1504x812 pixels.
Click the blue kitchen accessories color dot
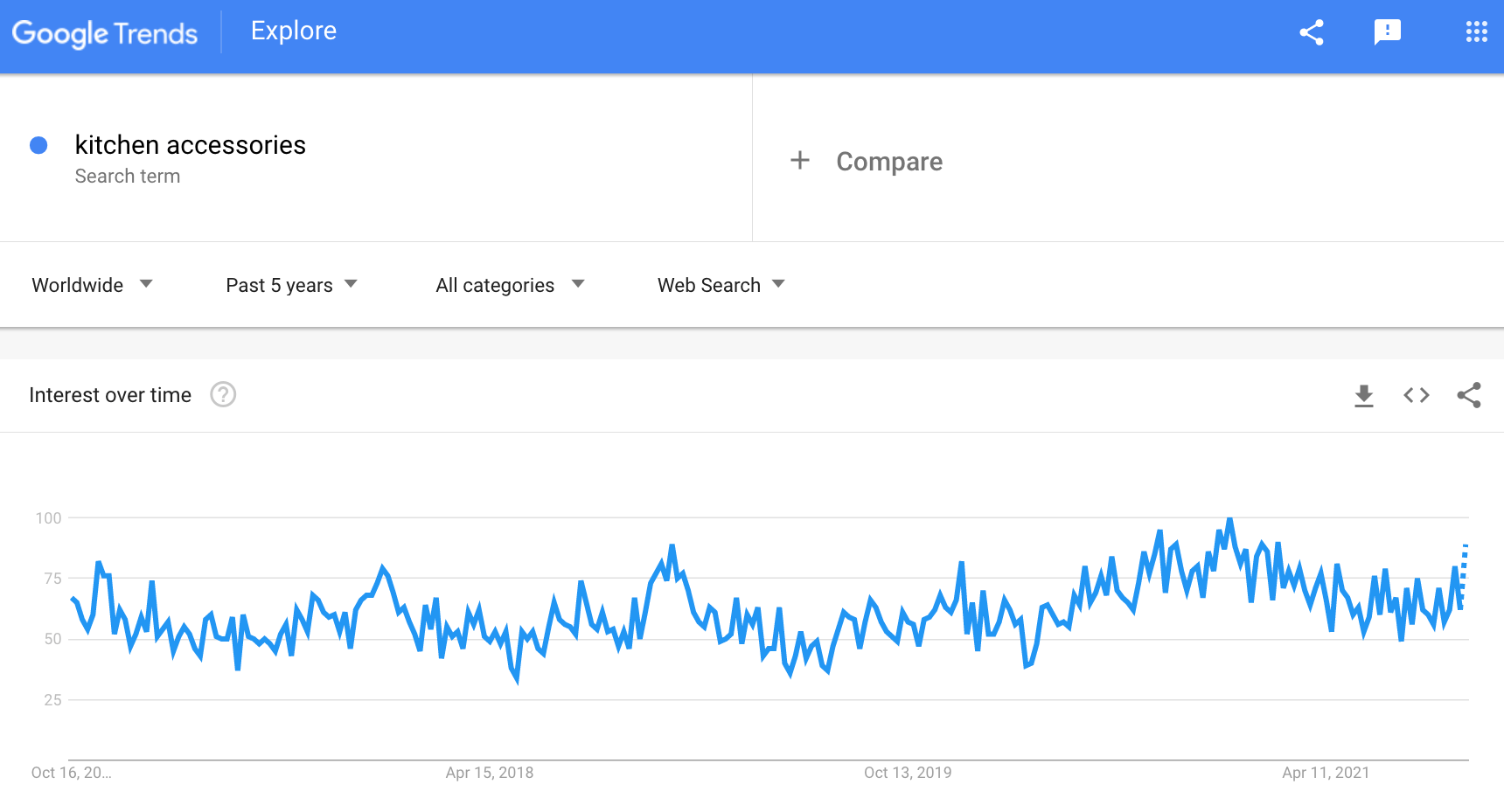pyautogui.click(x=38, y=145)
